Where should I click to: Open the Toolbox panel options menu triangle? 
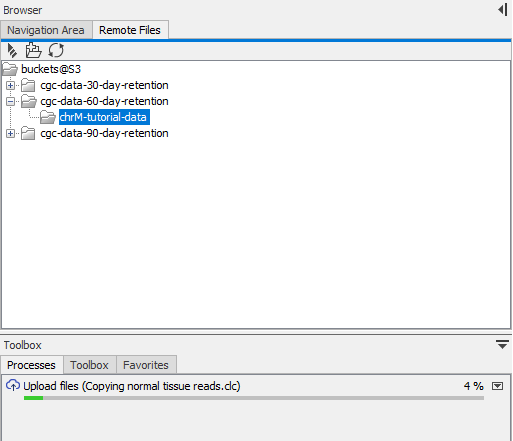502,344
